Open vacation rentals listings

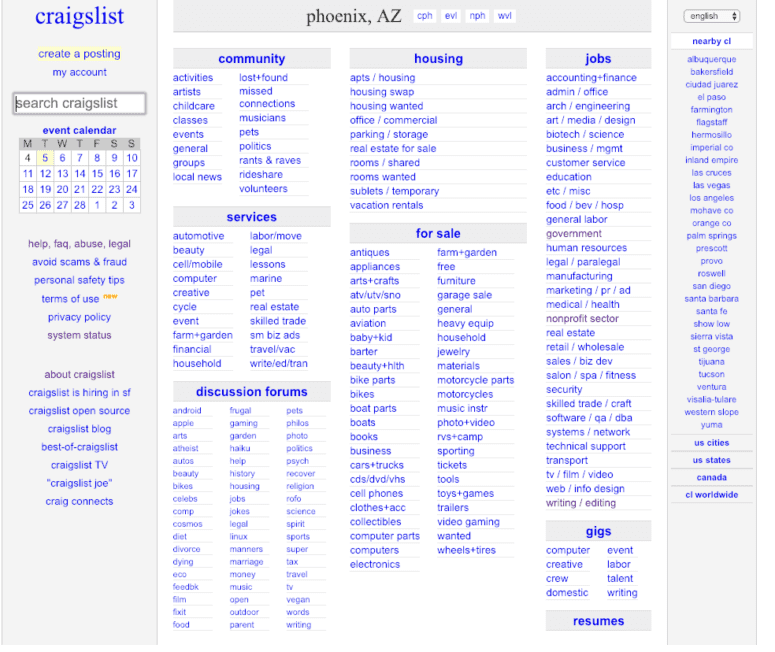coord(387,205)
